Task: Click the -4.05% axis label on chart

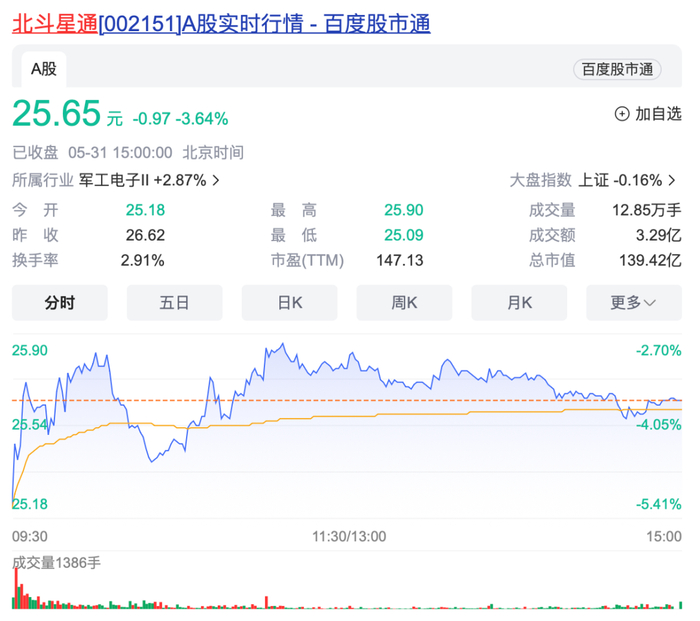Action: [658, 425]
